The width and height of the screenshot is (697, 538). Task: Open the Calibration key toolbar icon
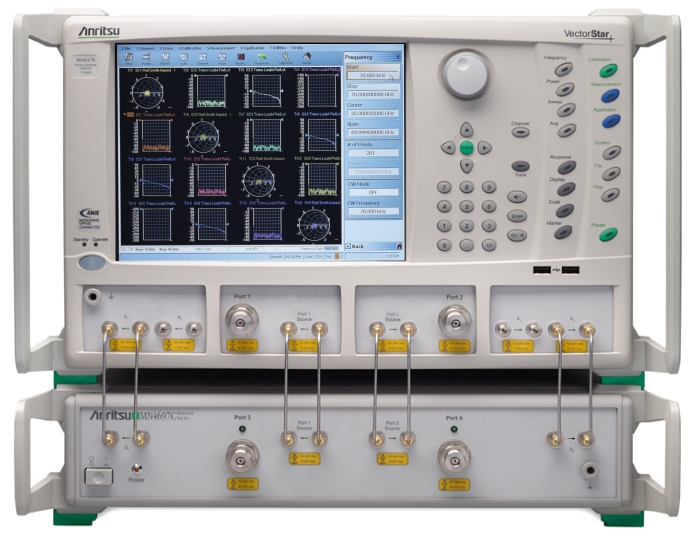(x=285, y=58)
